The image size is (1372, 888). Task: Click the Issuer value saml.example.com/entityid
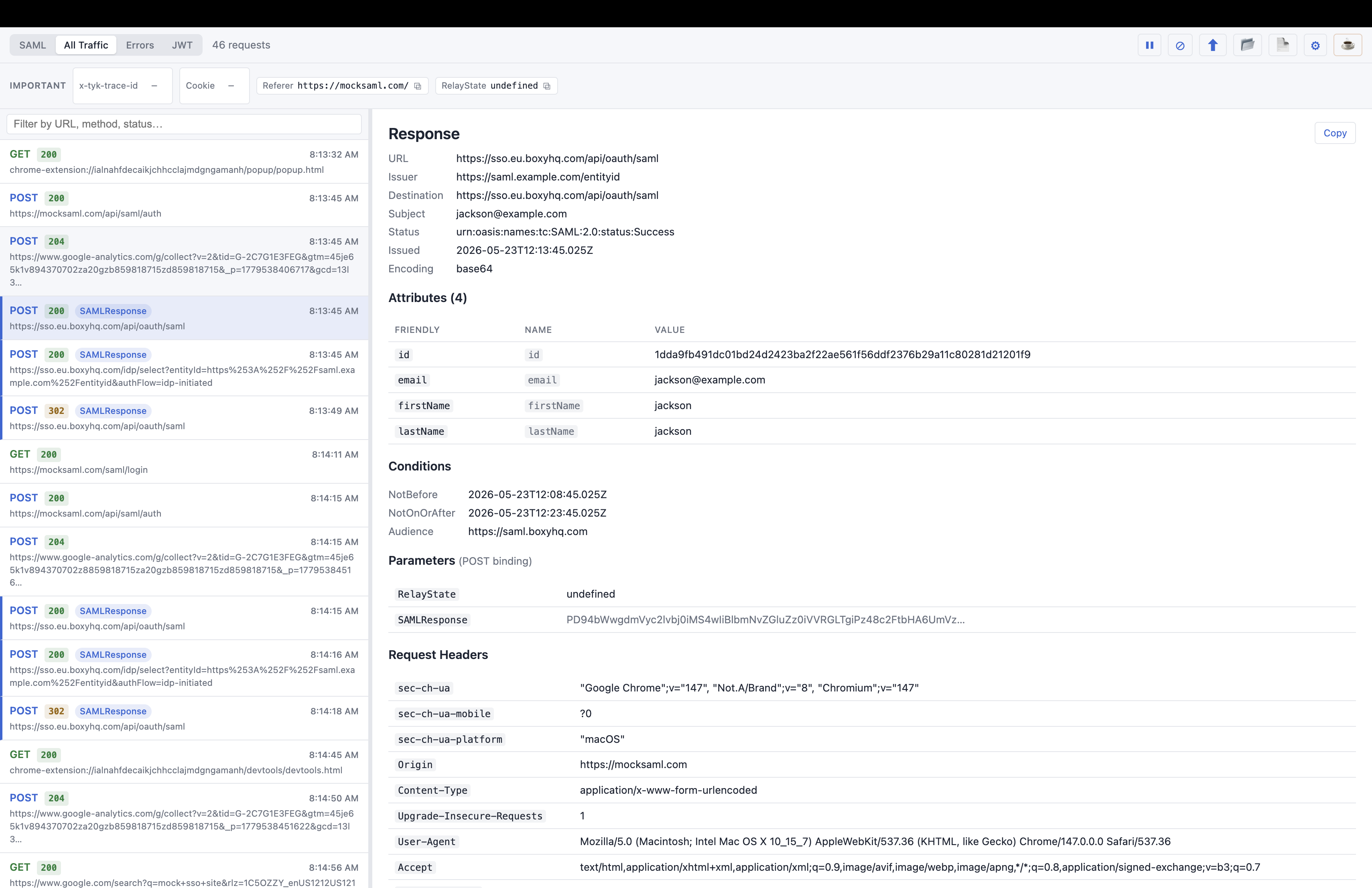point(538,177)
